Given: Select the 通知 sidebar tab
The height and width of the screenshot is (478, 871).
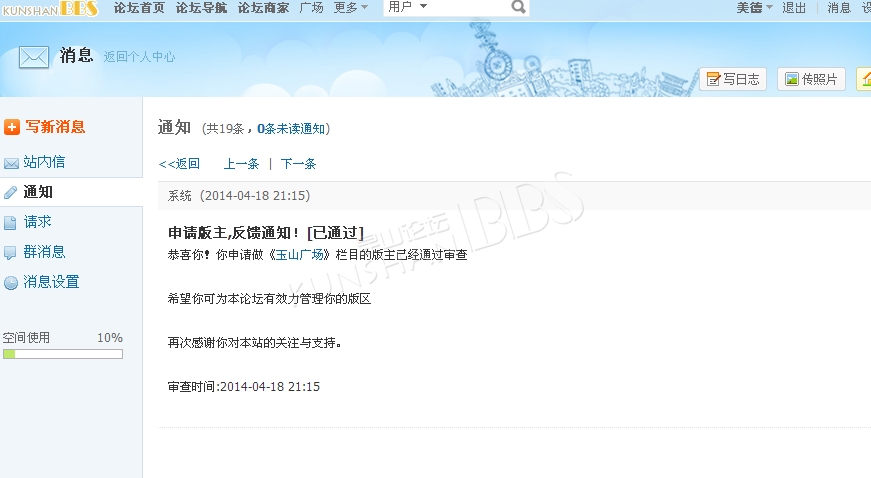Looking at the screenshot, I should tap(38, 192).
